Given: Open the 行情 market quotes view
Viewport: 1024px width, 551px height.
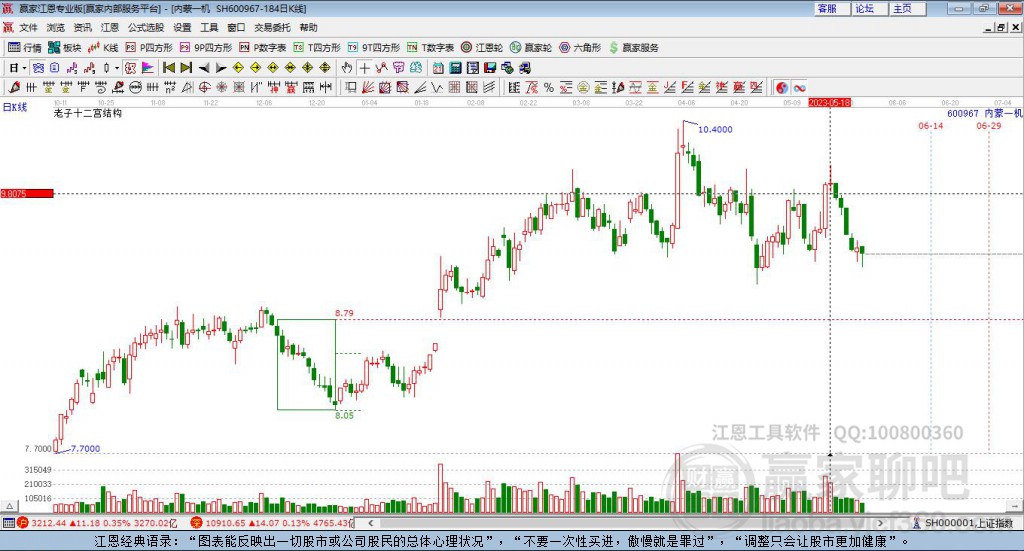Looking at the screenshot, I should click(24, 48).
